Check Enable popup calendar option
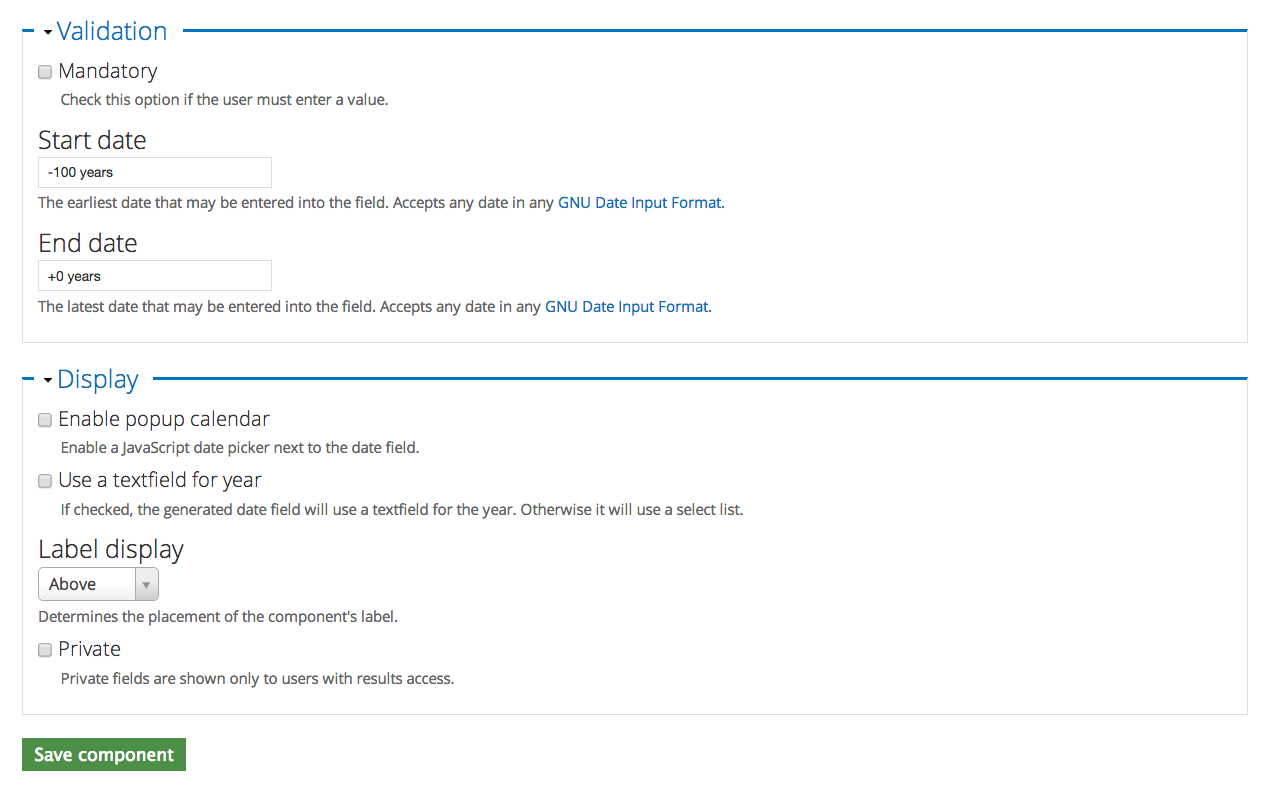 tap(45, 420)
